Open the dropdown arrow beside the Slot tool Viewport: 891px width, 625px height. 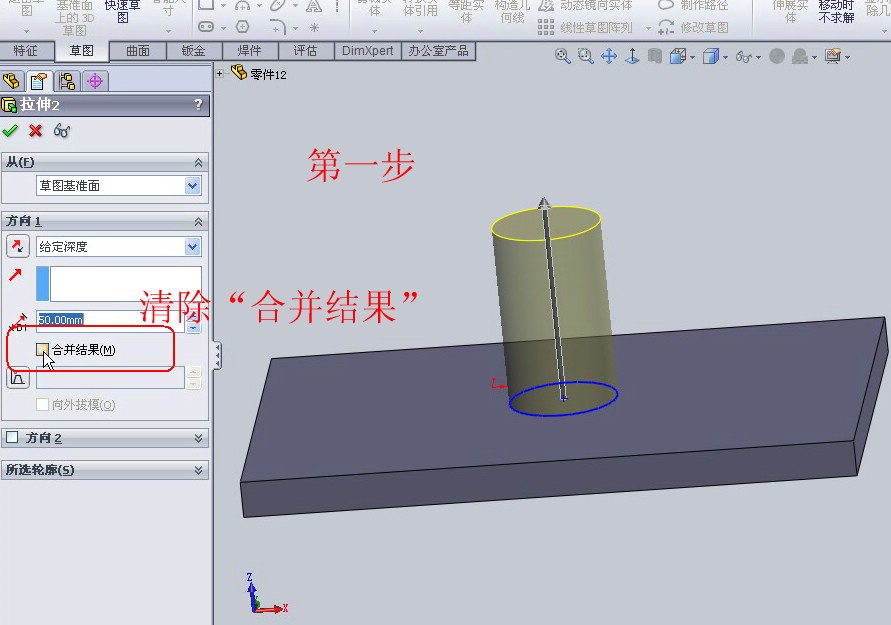point(223,28)
